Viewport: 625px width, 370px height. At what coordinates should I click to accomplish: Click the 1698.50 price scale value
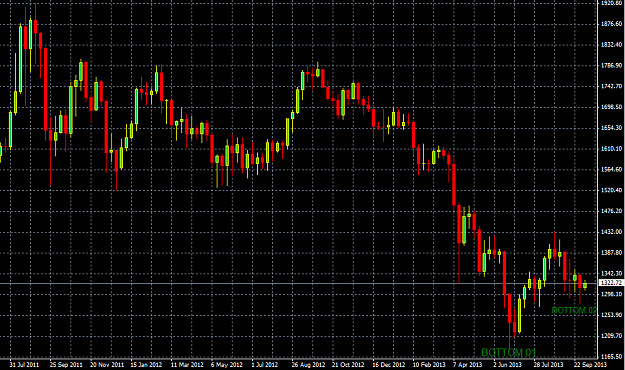(611, 107)
